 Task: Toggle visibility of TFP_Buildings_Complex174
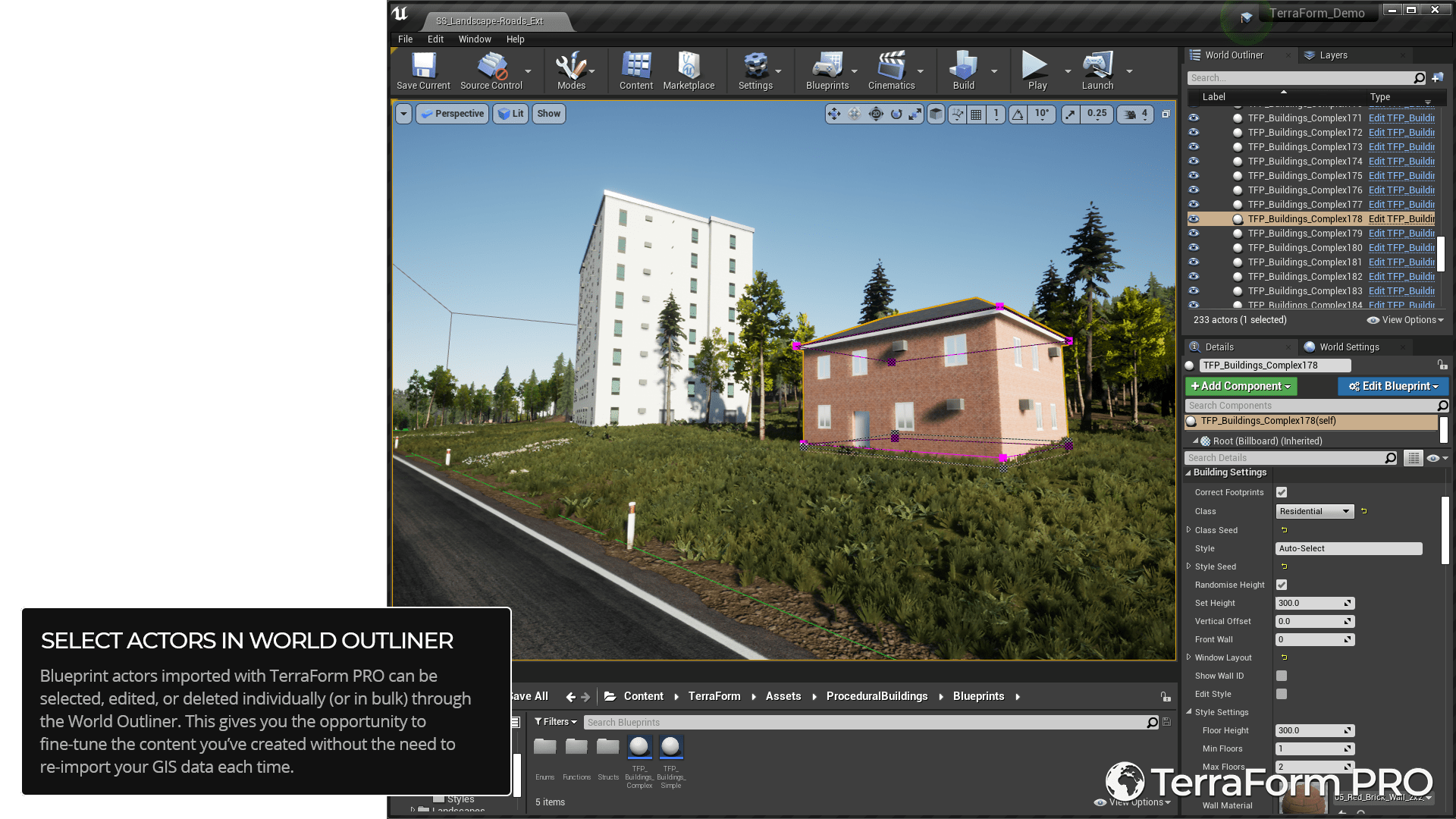click(x=1194, y=161)
